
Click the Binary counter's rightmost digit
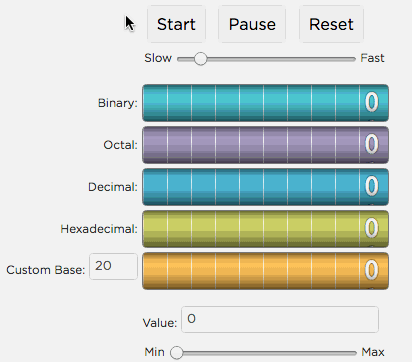(x=374, y=103)
